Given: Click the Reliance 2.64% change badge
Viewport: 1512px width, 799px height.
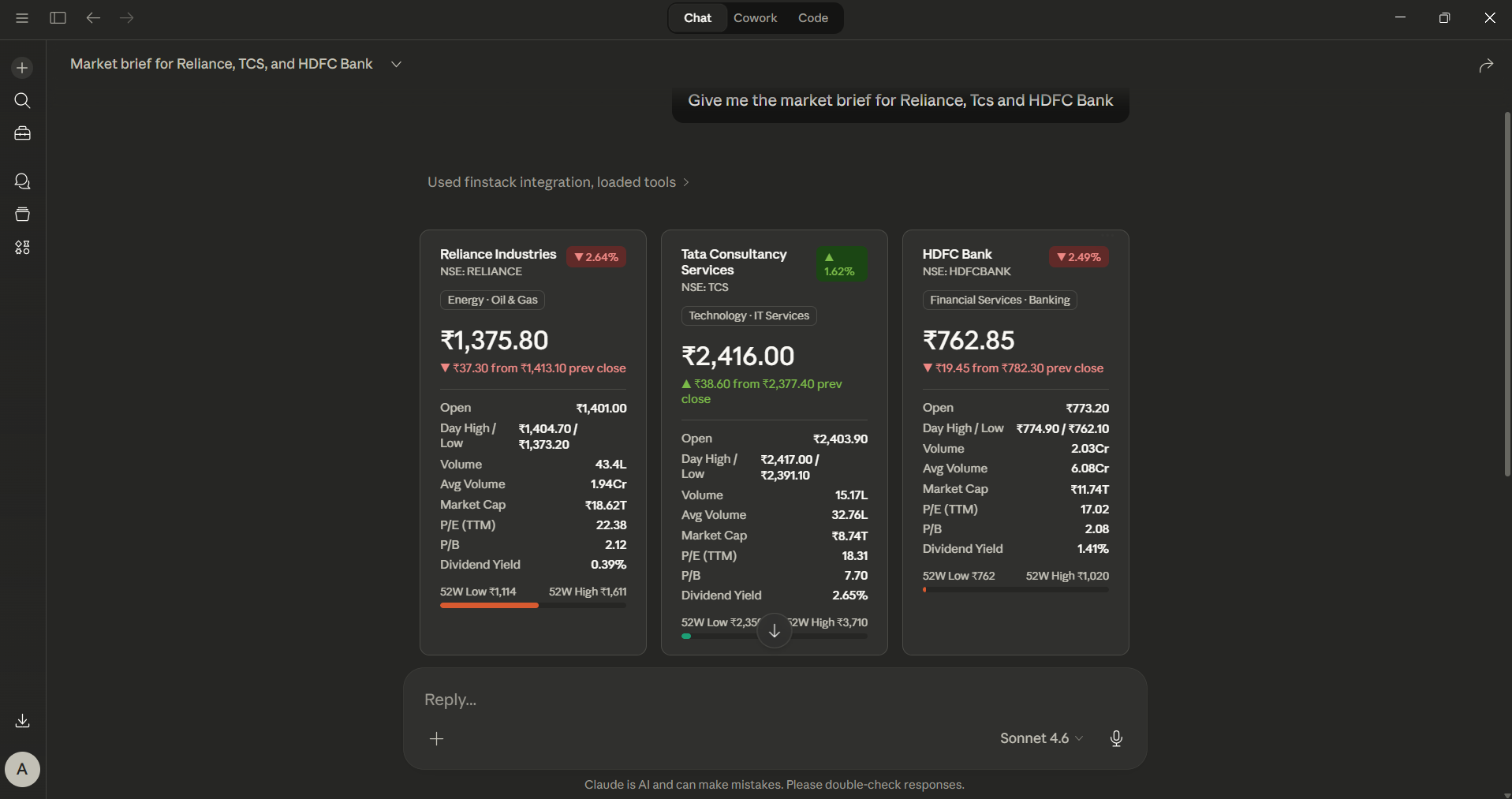Looking at the screenshot, I should (596, 257).
